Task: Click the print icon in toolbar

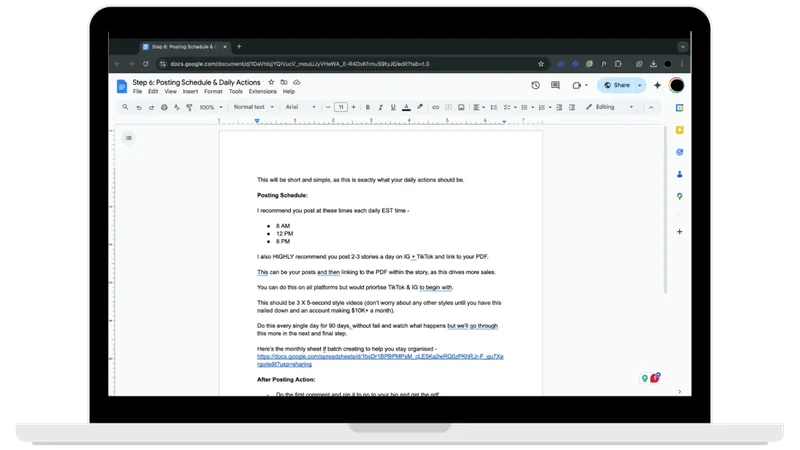Action: click(164, 107)
